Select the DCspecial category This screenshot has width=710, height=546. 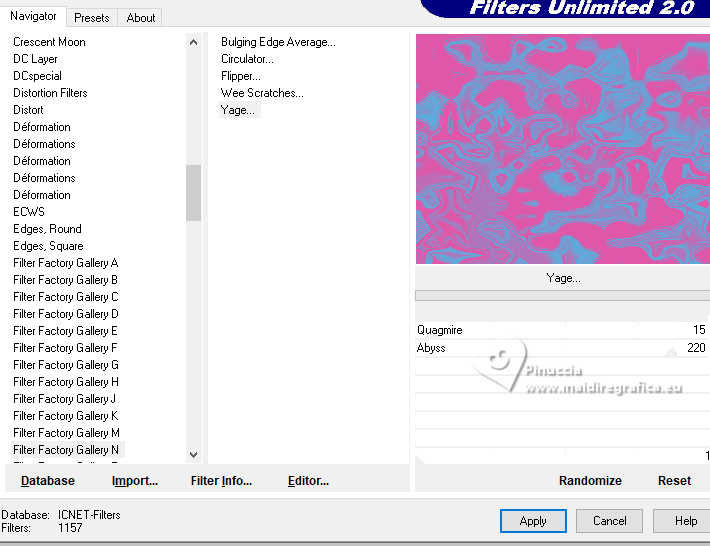coord(37,76)
